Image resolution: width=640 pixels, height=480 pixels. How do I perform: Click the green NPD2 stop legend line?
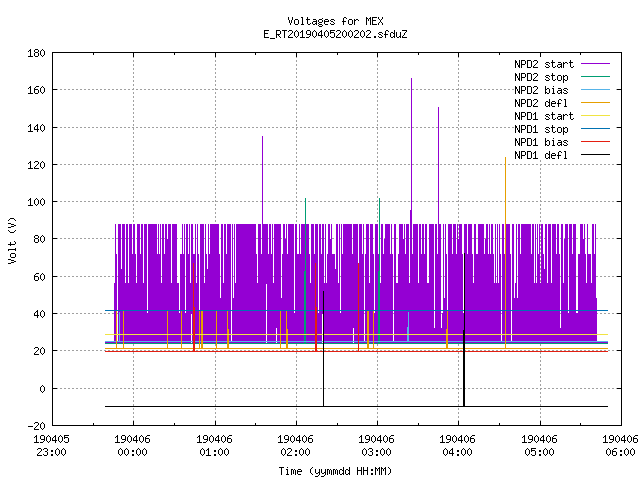pyautogui.click(x=595, y=77)
